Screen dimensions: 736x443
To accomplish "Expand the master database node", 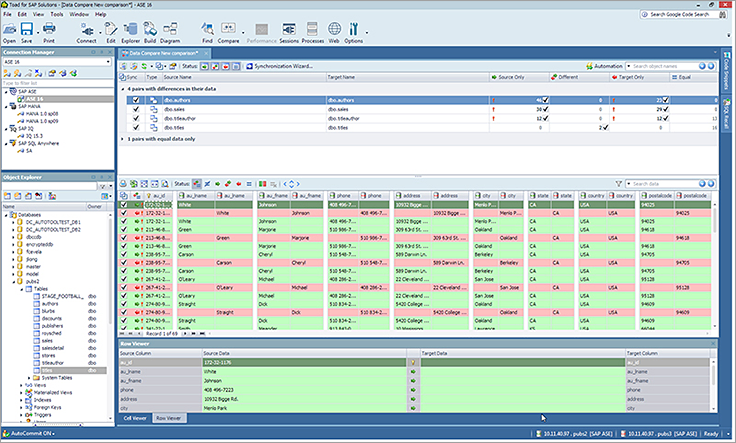I will (13, 267).
